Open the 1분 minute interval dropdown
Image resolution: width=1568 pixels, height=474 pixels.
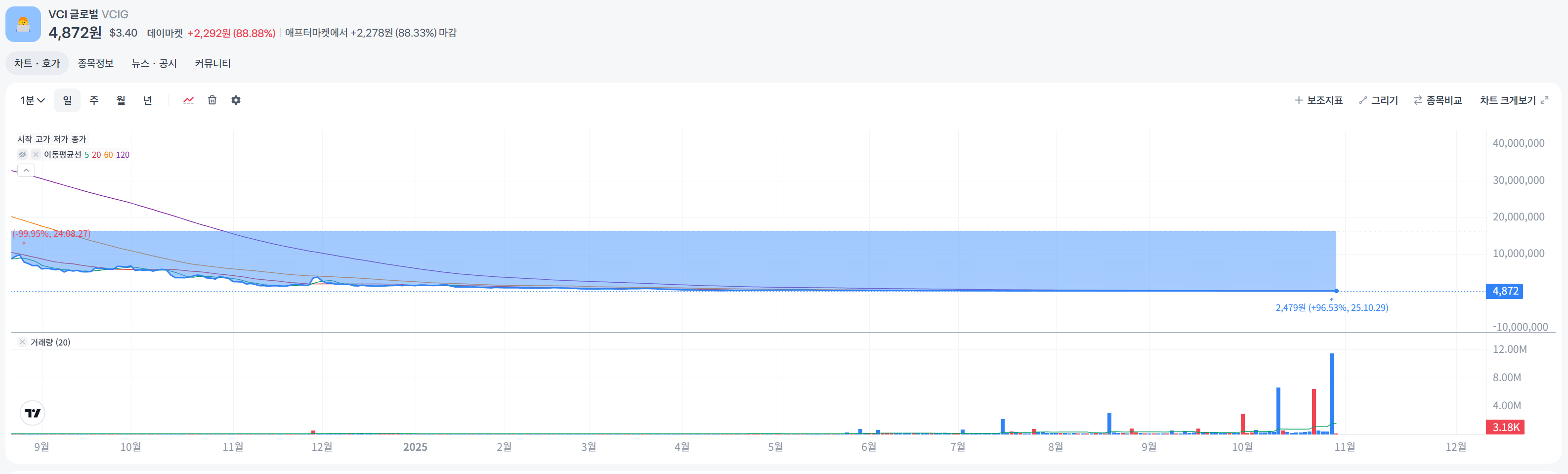tap(32, 100)
